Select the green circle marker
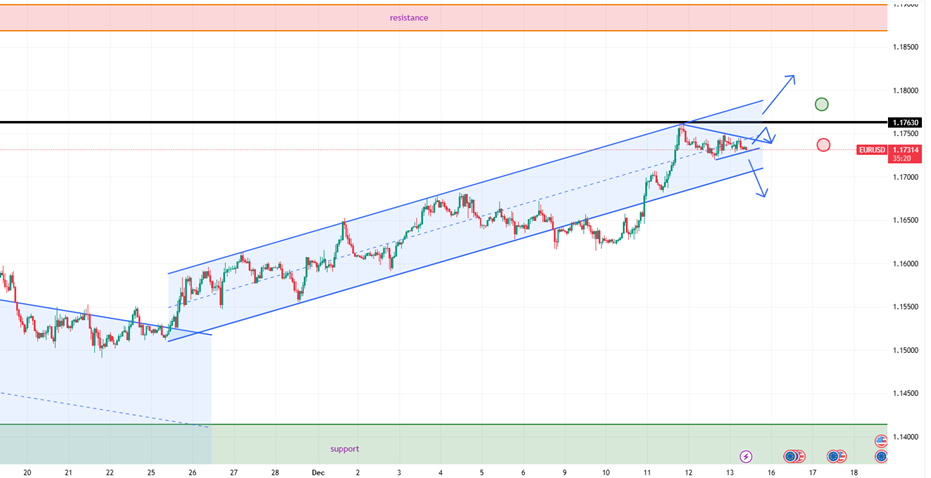 coord(822,104)
